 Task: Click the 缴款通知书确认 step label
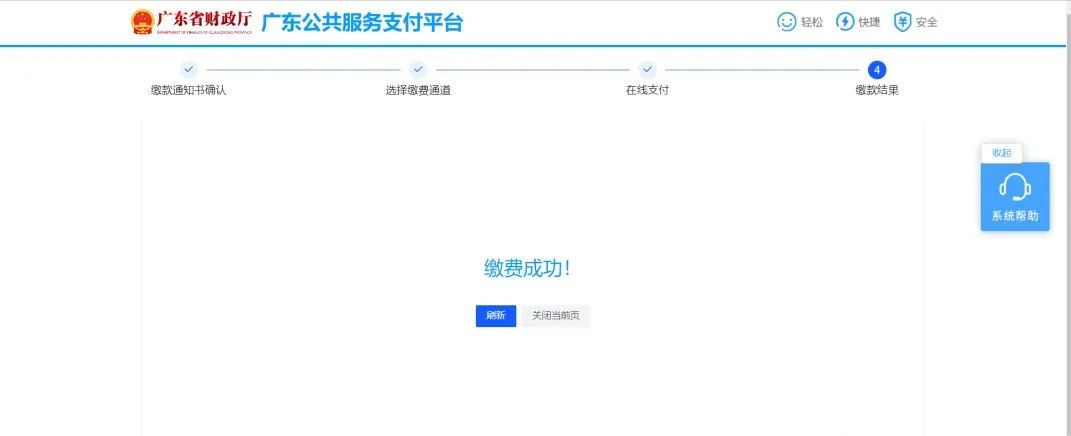coord(188,90)
